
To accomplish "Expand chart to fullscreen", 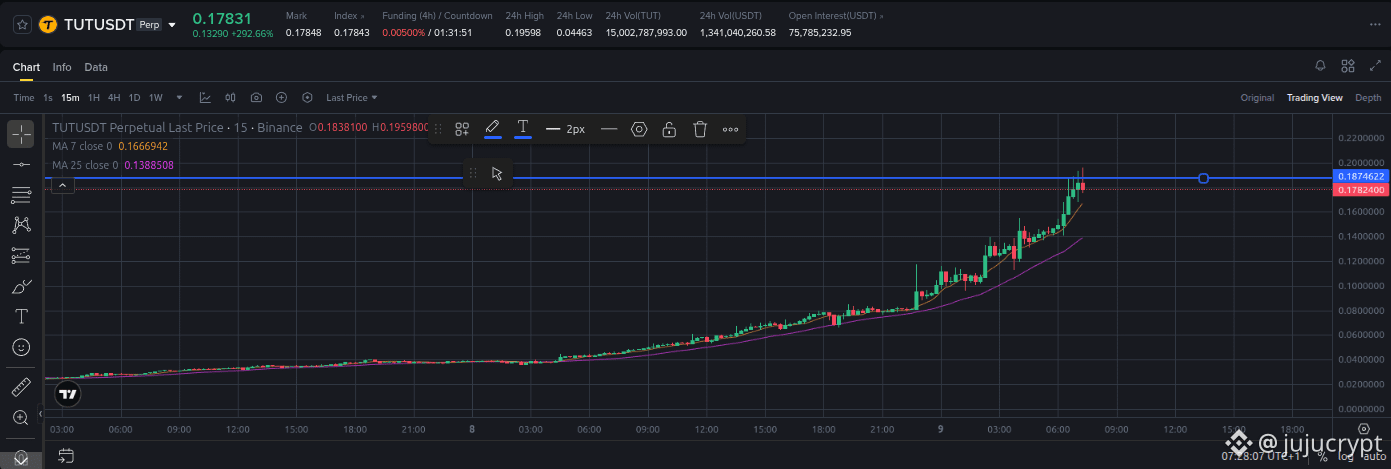I will 1373,66.
